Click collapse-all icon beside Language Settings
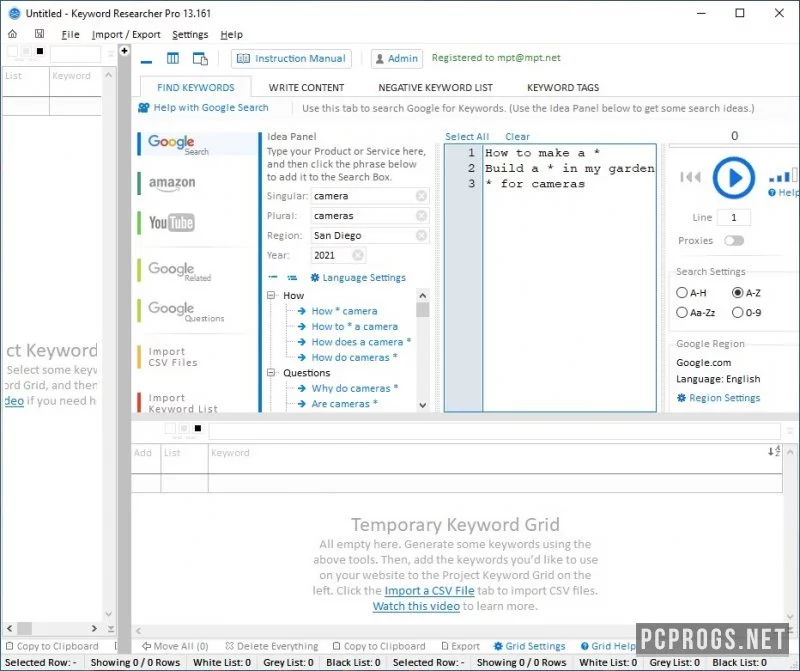The width and height of the screenshot is (800, 671). tap(273, 277)
